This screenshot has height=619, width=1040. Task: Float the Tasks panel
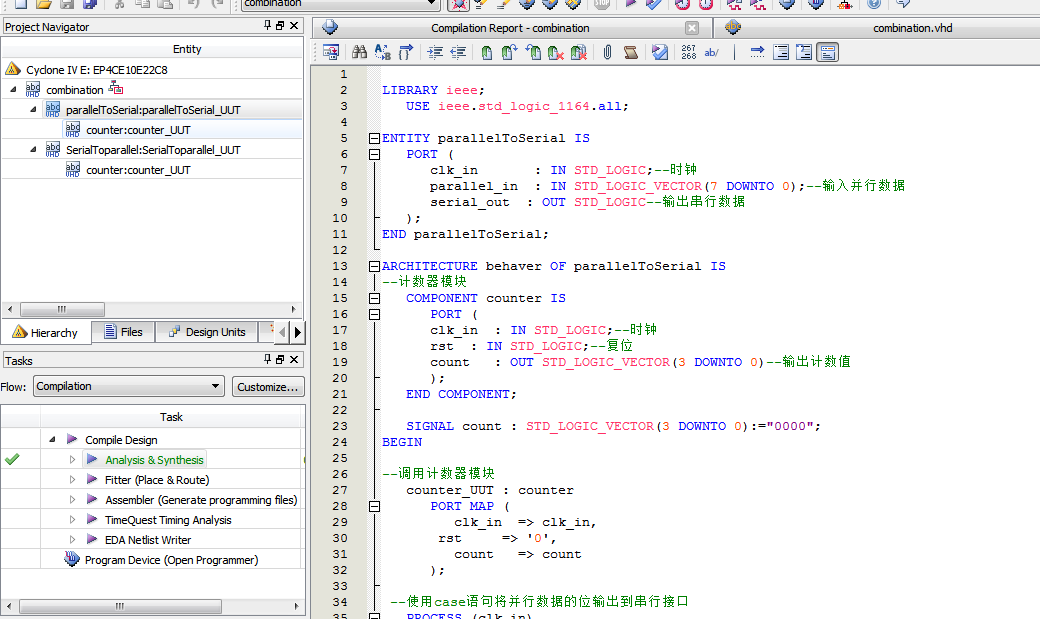tap(280, 359)
